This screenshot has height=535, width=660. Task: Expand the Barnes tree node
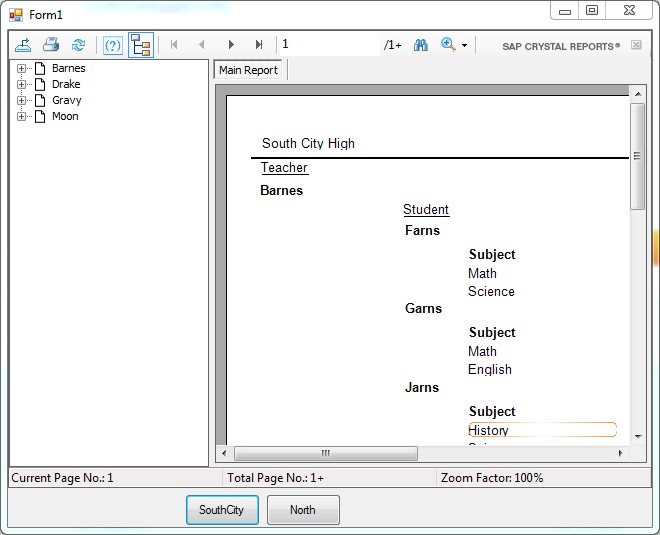pos(21,69)
